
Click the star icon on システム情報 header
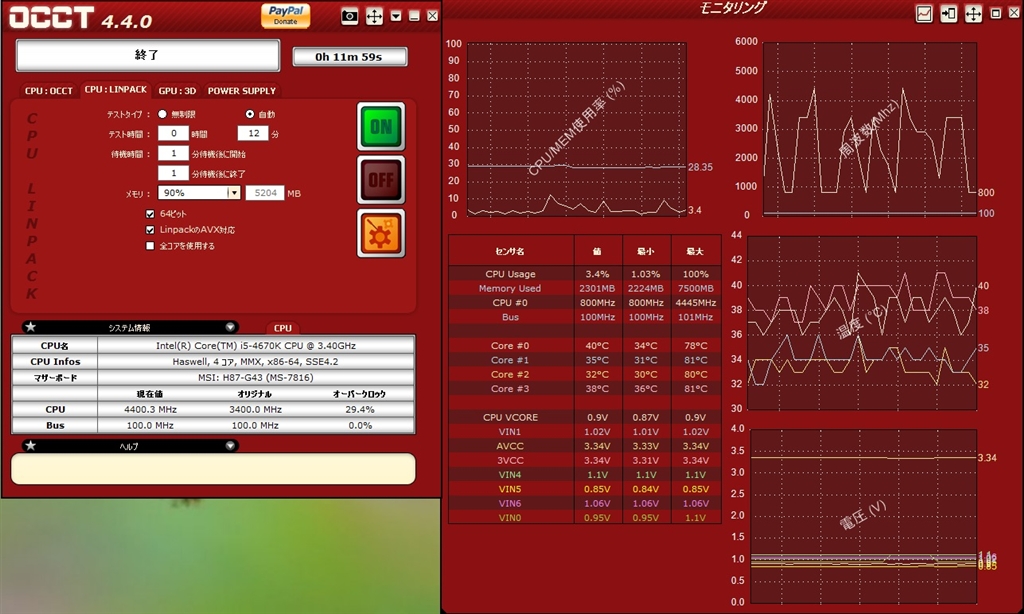point(31,327)
